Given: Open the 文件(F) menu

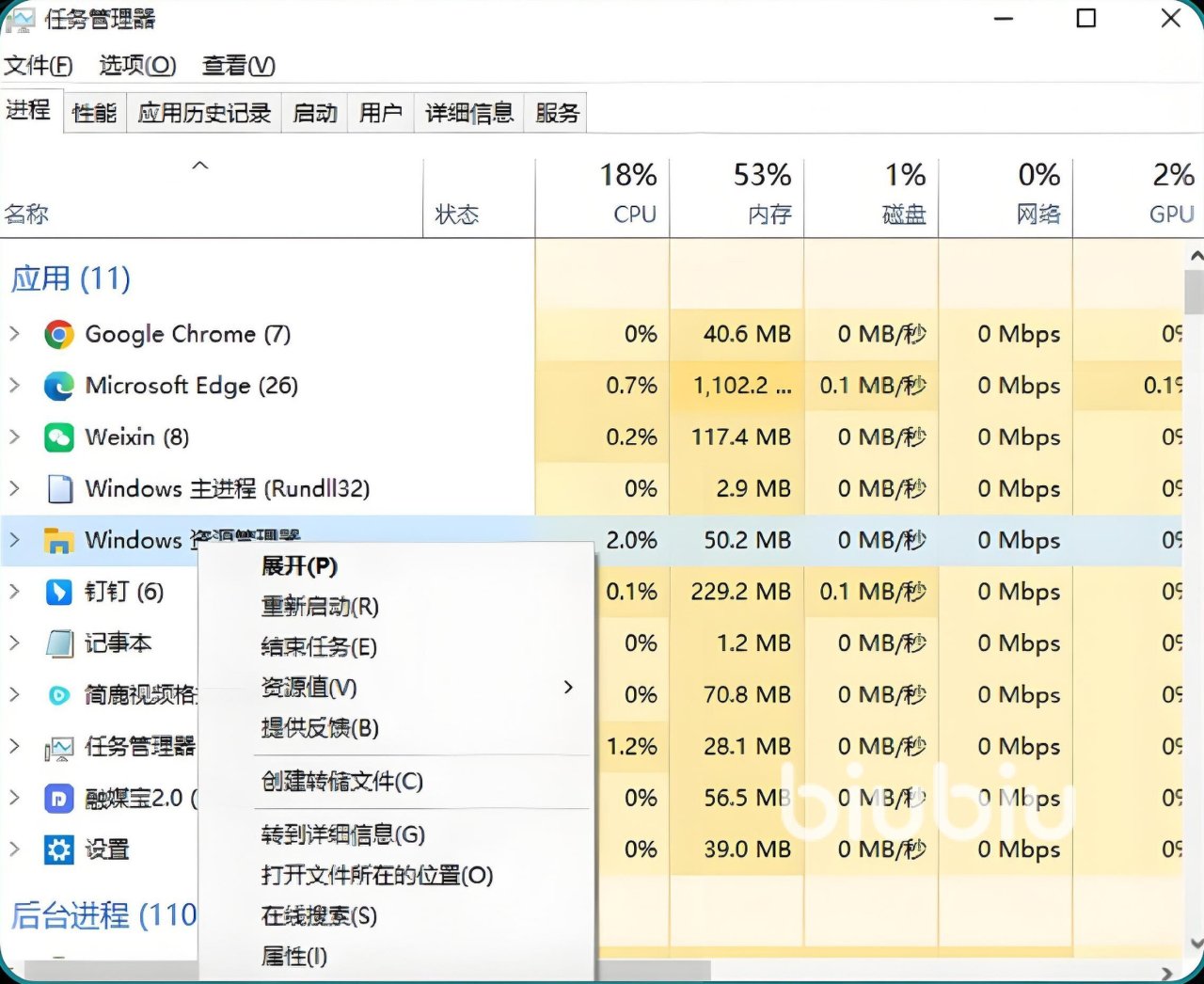Looking at the screenshot, I should tap(39, 66).
